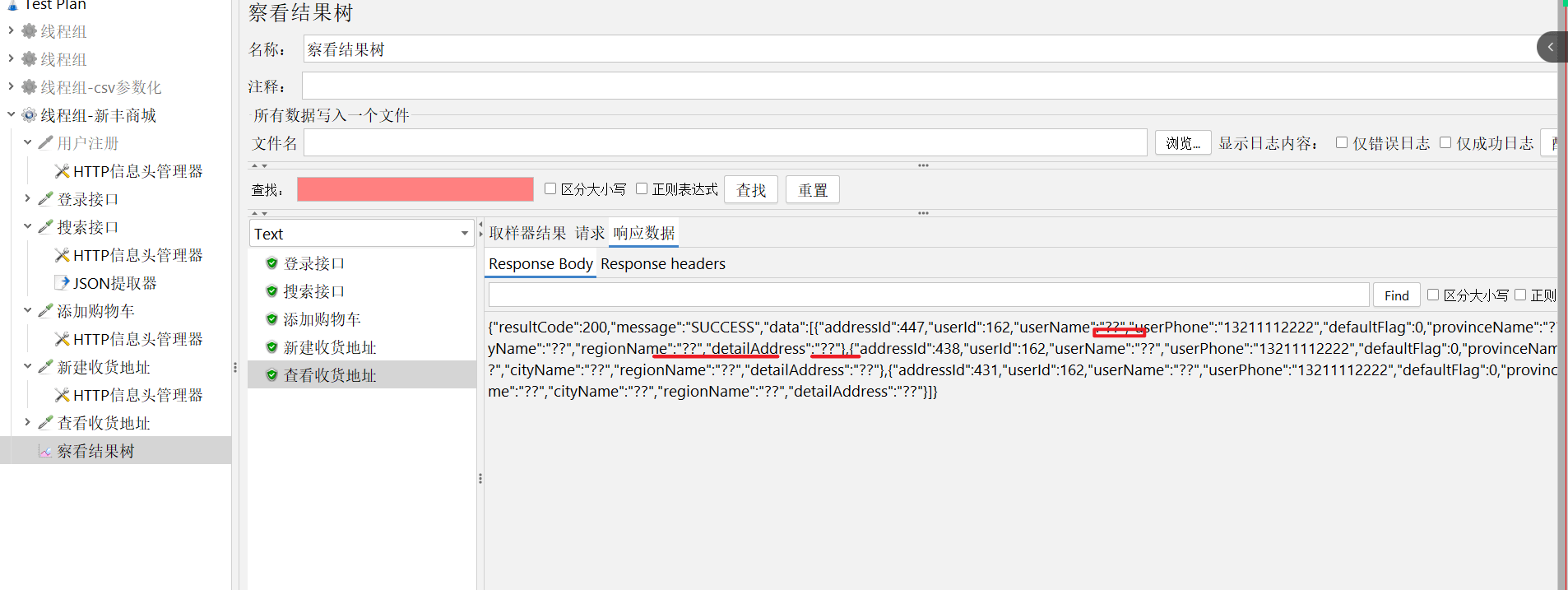The height and width of the screenshot is (590, 1568).
Task: Click green success shield of 登录接口 result
Action: (271, 263)
